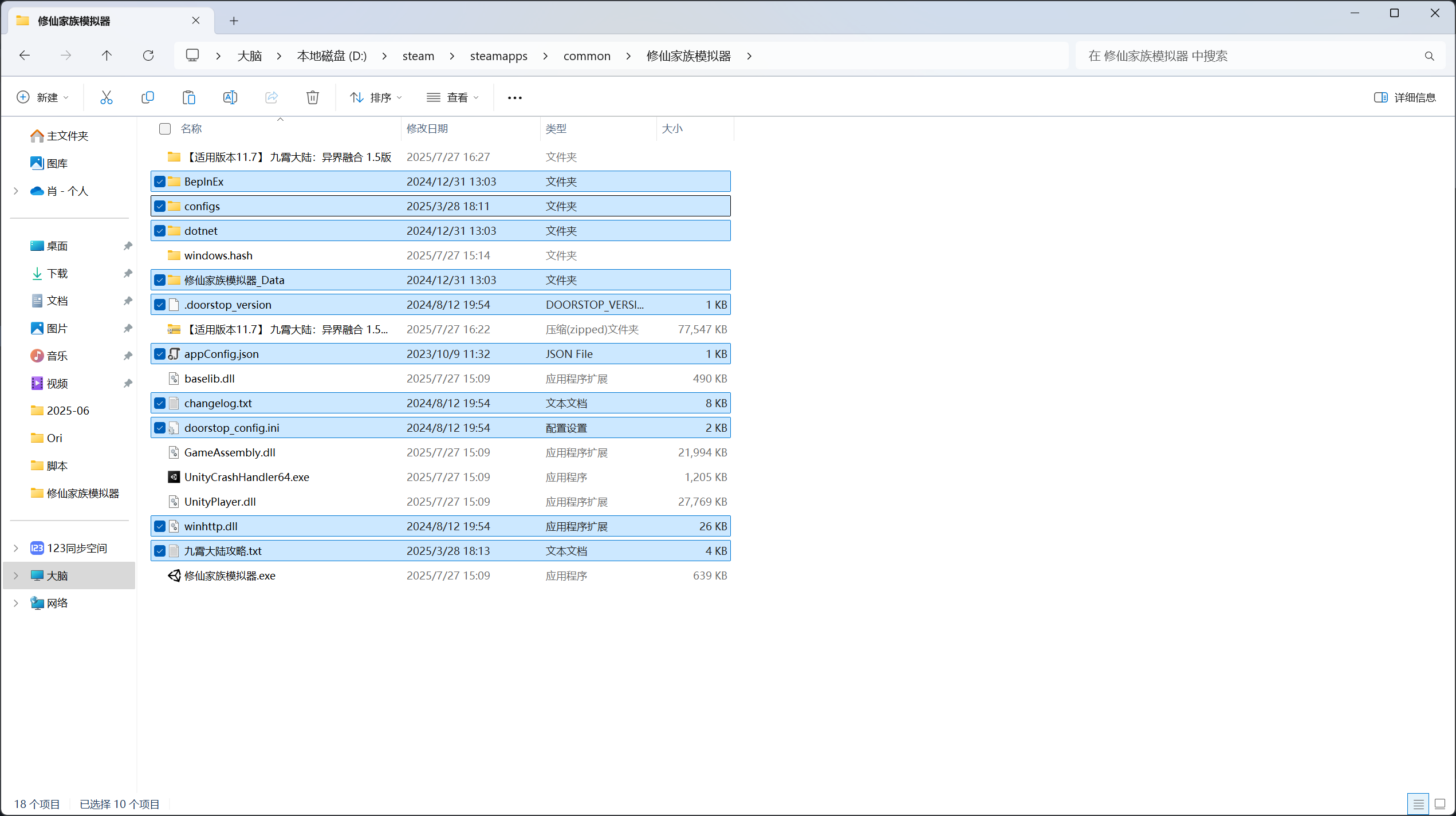Switch to large thumbnails view icon in status bar
The height and width of the screenshot is (816, 1456).
click(x=1440, y=804)
